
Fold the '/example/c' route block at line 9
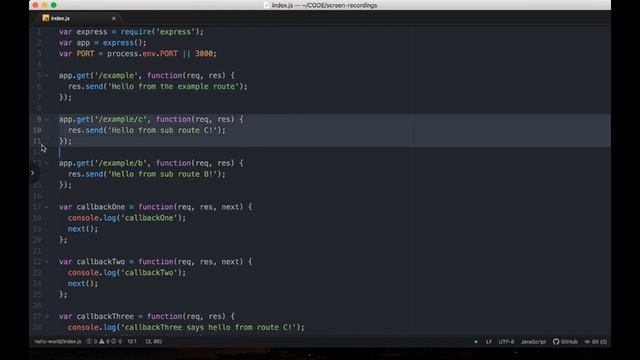46,119
